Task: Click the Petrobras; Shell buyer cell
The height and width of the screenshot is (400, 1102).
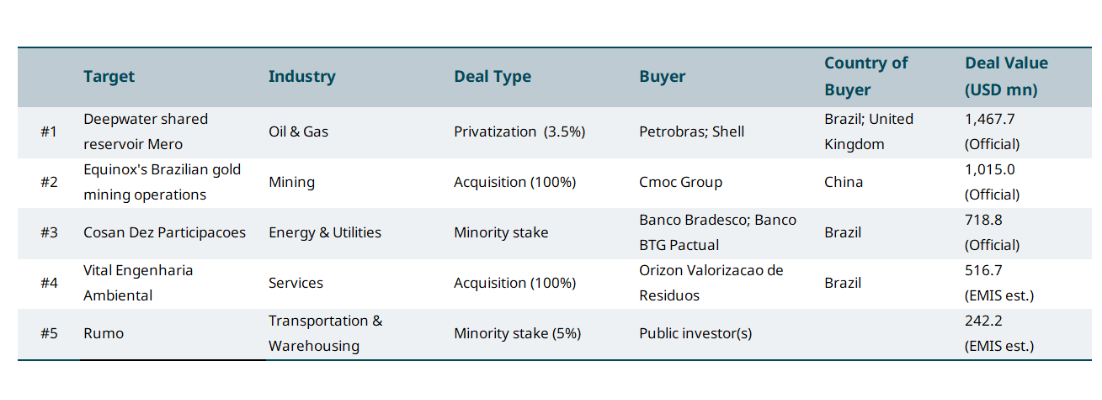Action: 691,131
